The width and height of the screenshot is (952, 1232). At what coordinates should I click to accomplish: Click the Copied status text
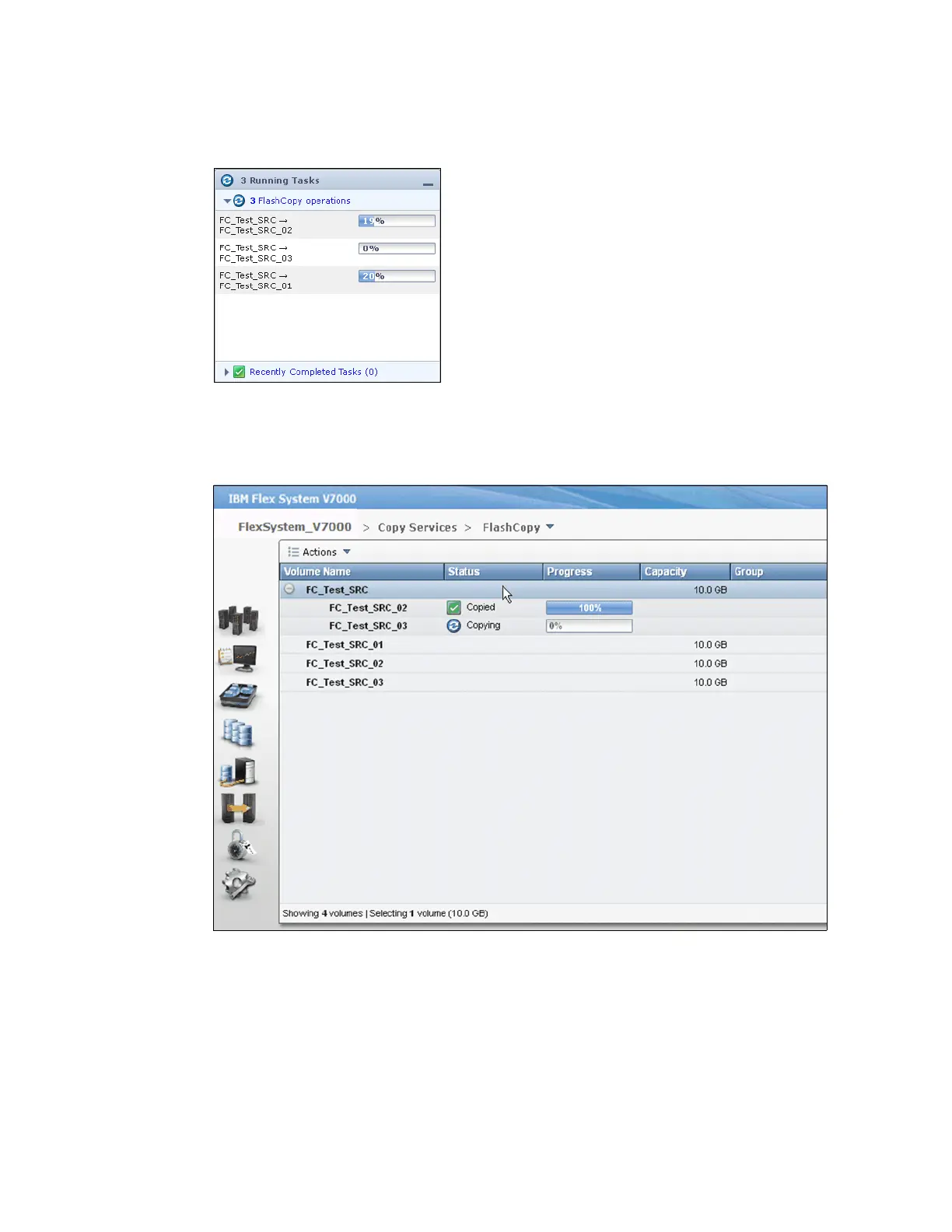click(x=481, y=607)
